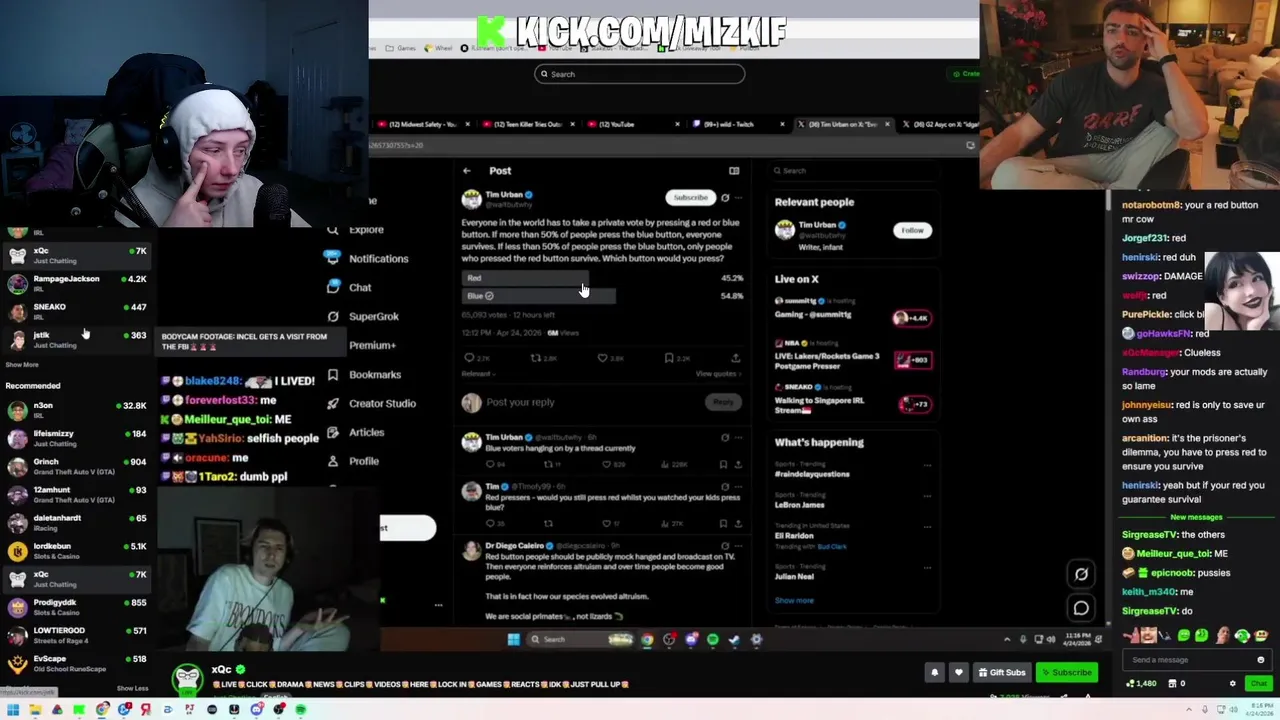Screen dimensions: 1280x720
Task: Switch to Teen Killer Tries YouTube tab
Action: pos(528,125)
